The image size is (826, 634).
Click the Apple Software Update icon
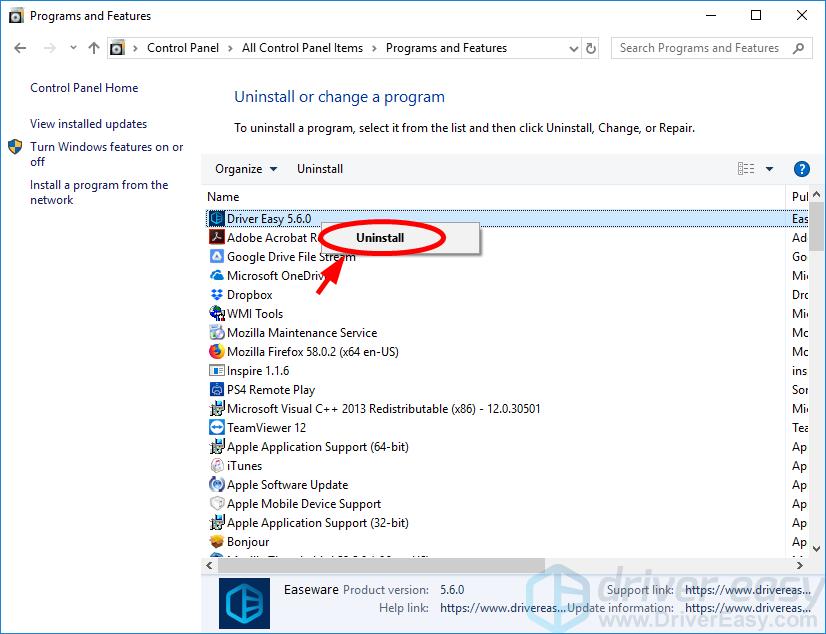[x=217, y=484]
